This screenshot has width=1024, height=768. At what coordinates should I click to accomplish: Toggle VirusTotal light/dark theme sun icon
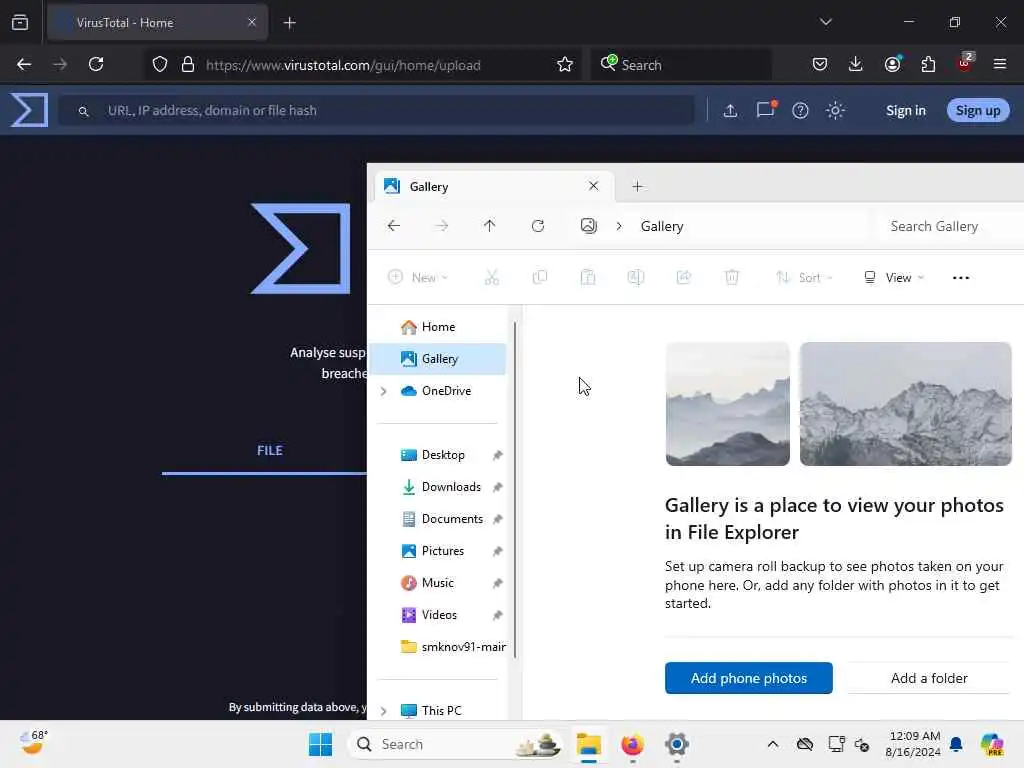pyautogui.click(x=835, y=110)
